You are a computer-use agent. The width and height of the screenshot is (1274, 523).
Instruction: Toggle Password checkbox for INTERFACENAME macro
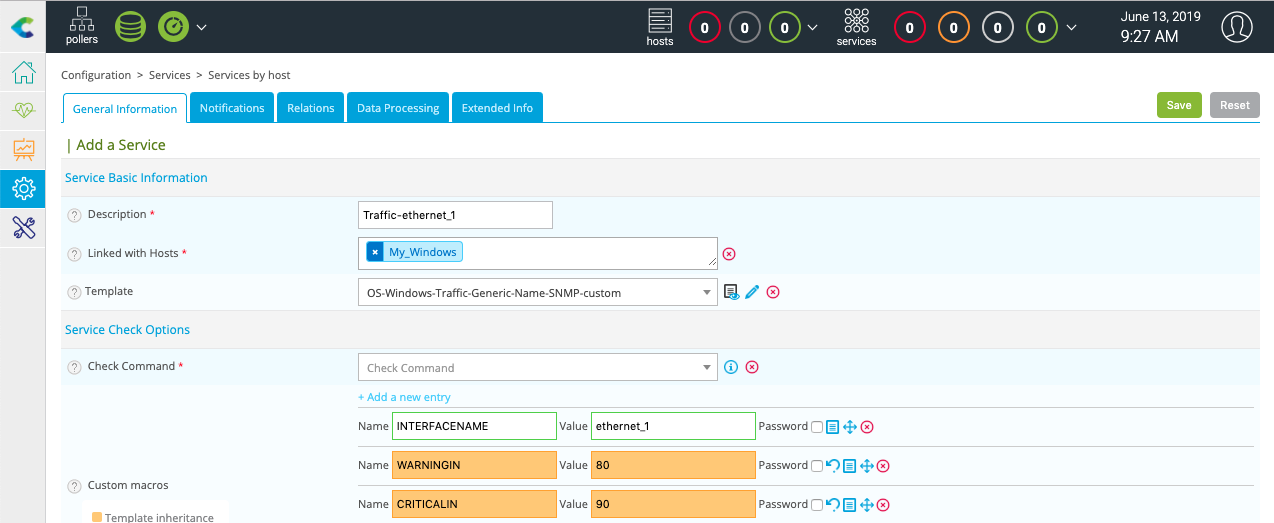point(817,427)
